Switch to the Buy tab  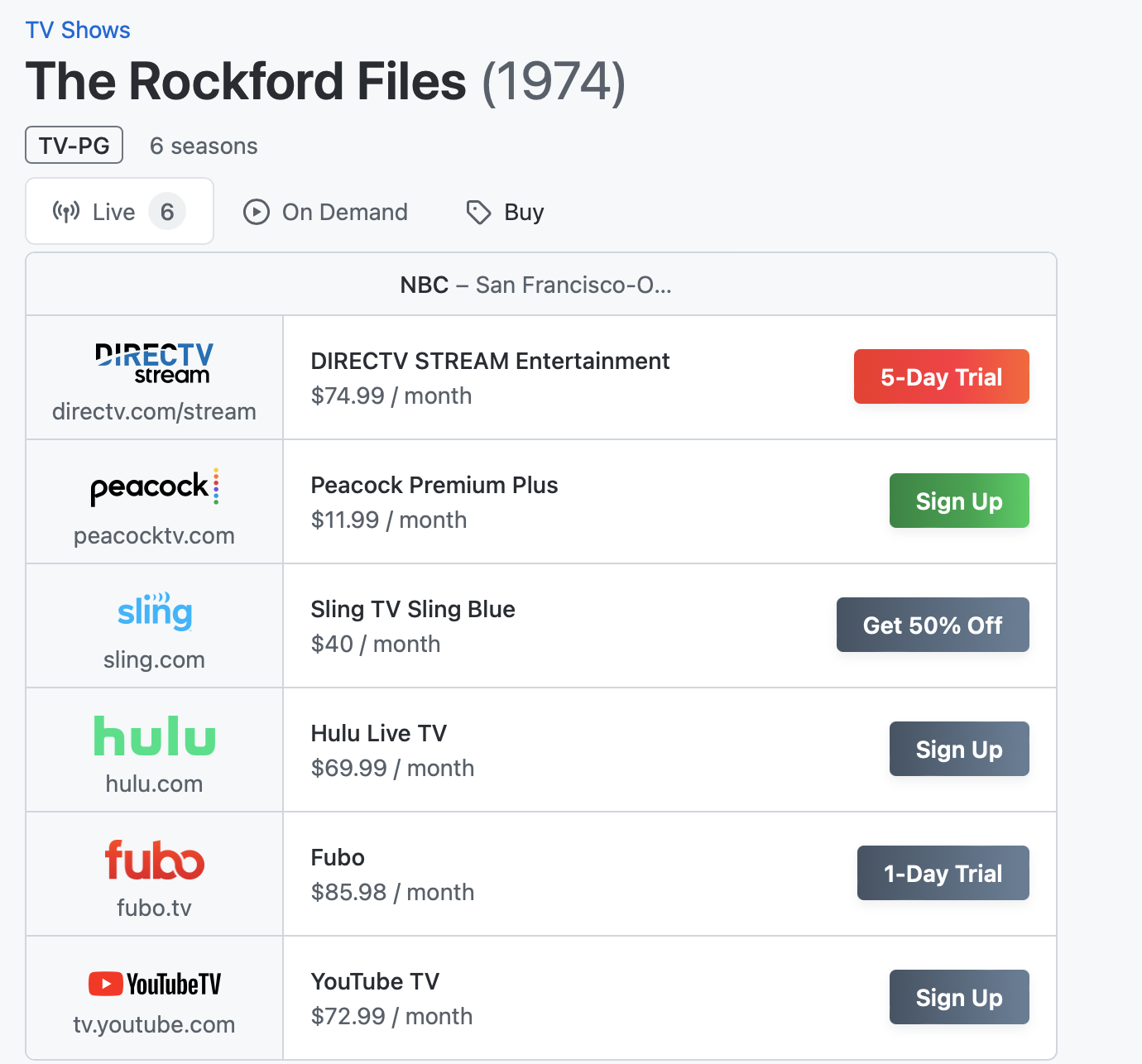pos(506,212)
